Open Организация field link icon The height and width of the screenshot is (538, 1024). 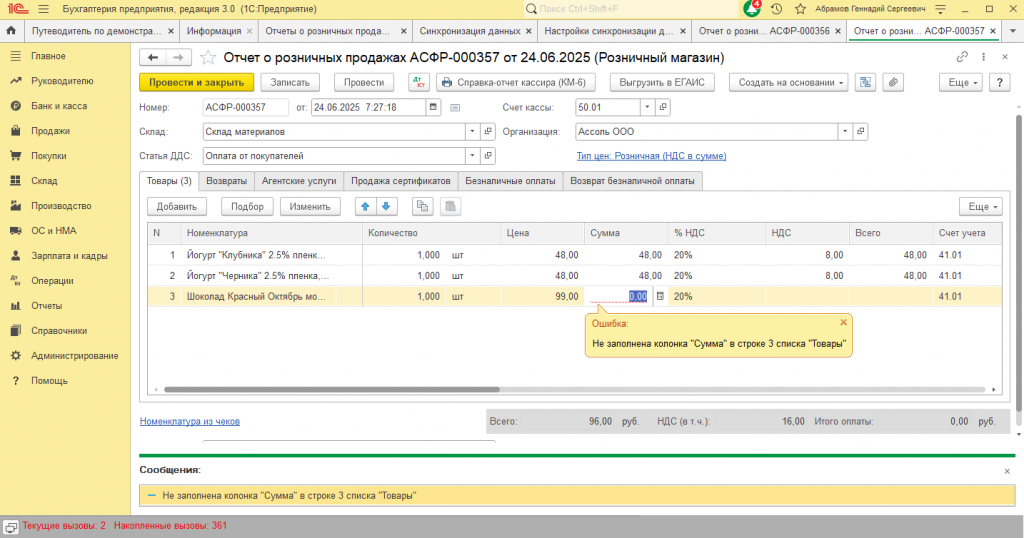(x=861, y=132)
